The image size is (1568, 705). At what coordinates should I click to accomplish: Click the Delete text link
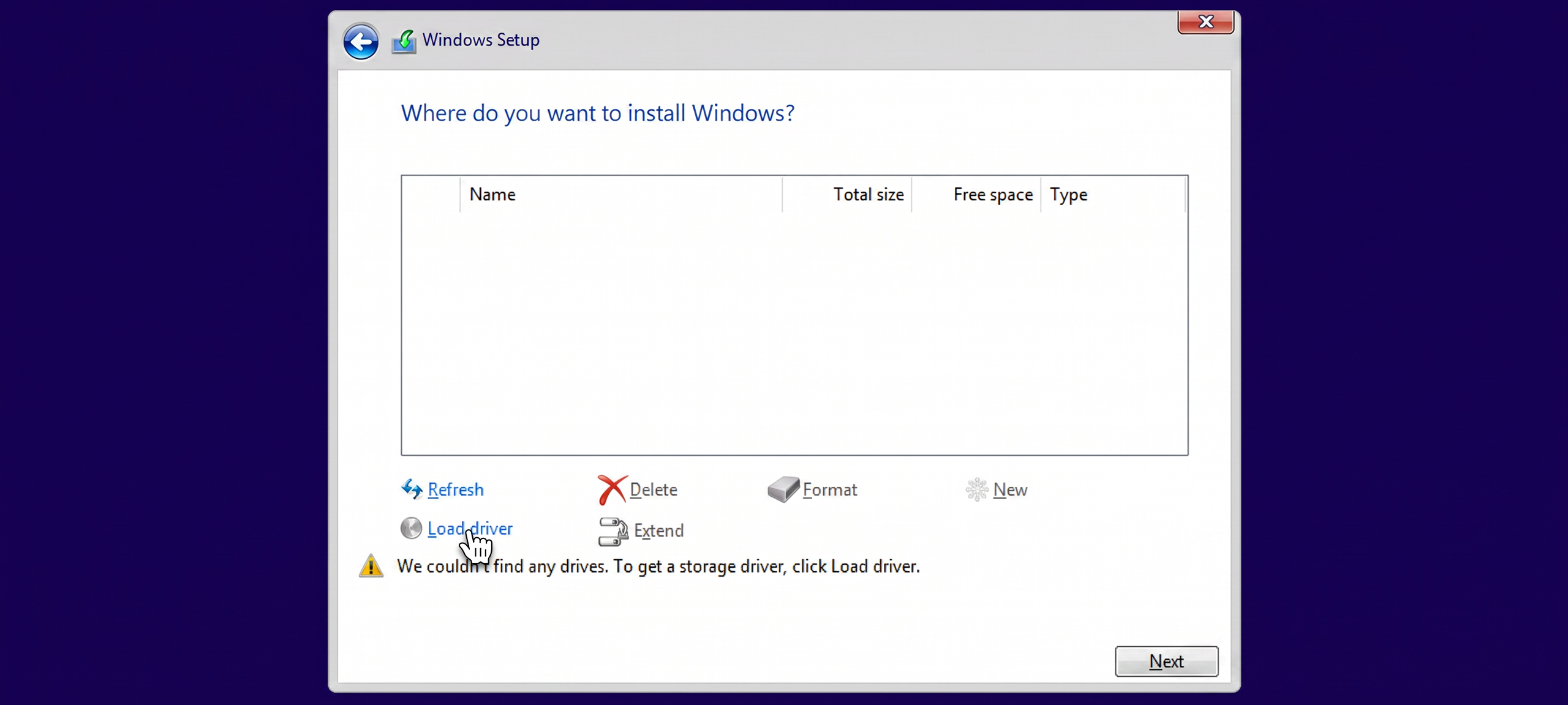pos(654,489)
